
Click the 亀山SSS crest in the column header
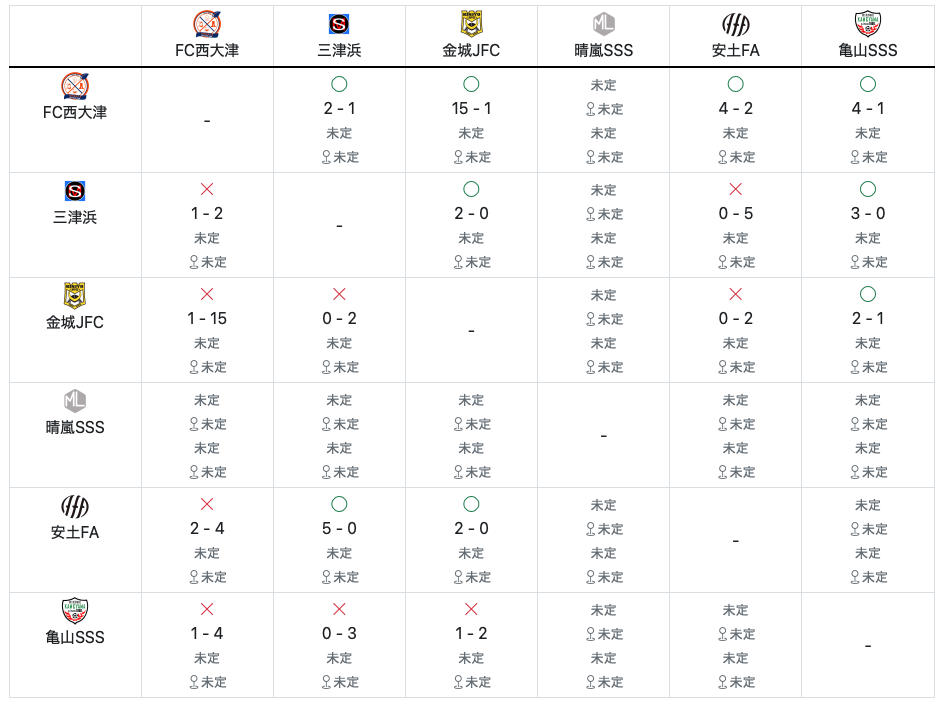(x=867, y=24)
